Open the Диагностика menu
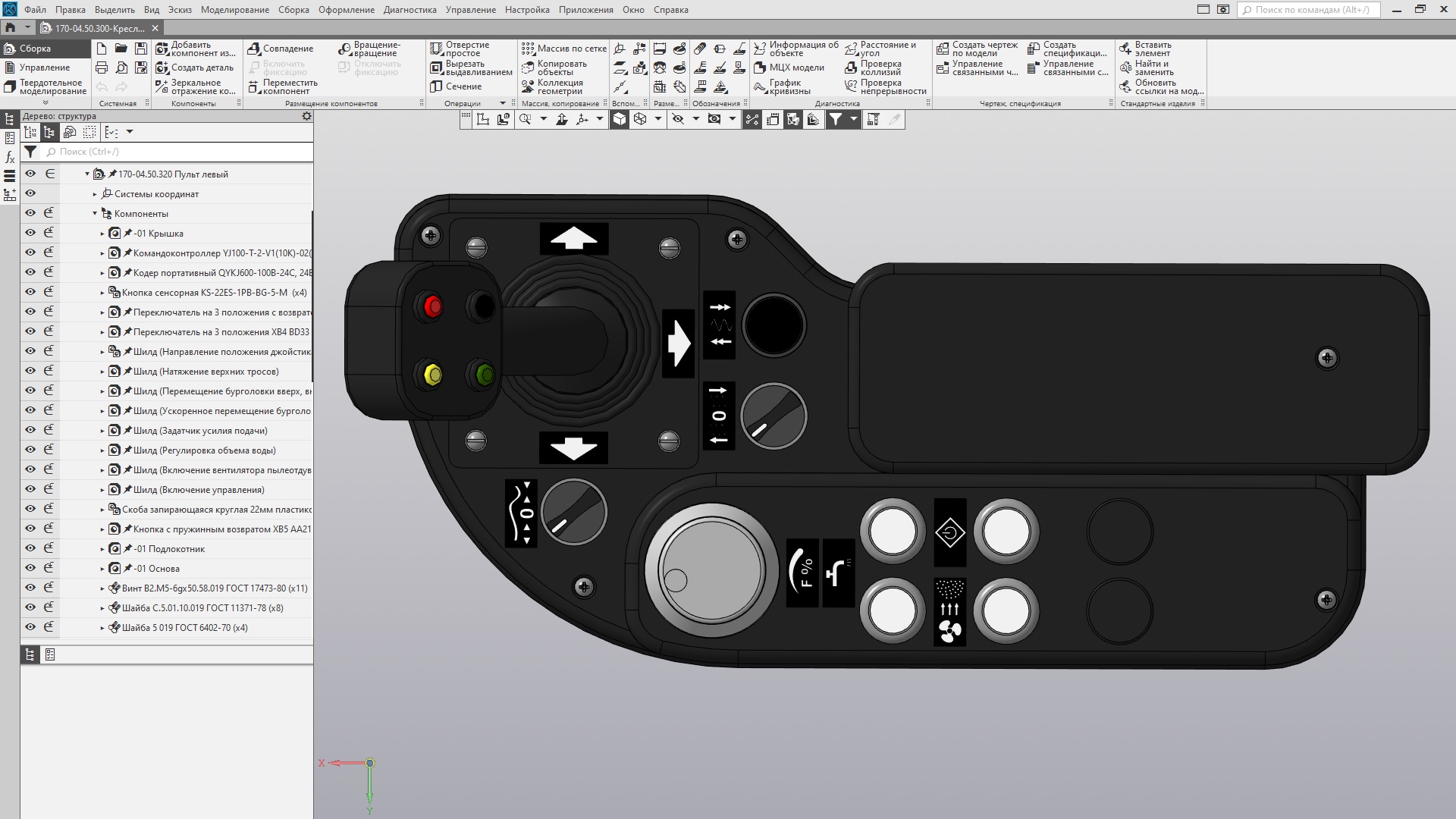1456x819 pixels. pos(409,10)
